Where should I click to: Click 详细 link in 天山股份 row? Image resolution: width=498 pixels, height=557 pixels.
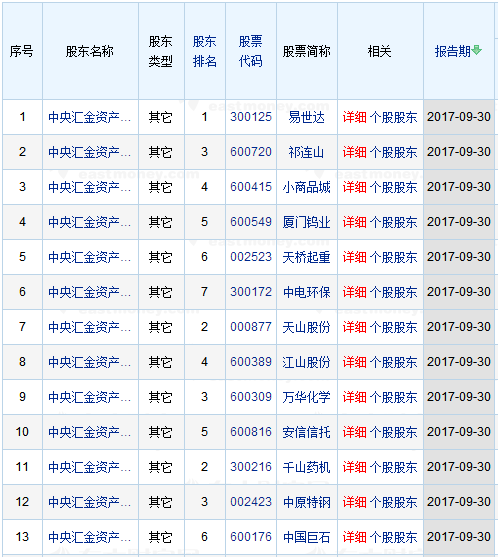tap(354, 327)
